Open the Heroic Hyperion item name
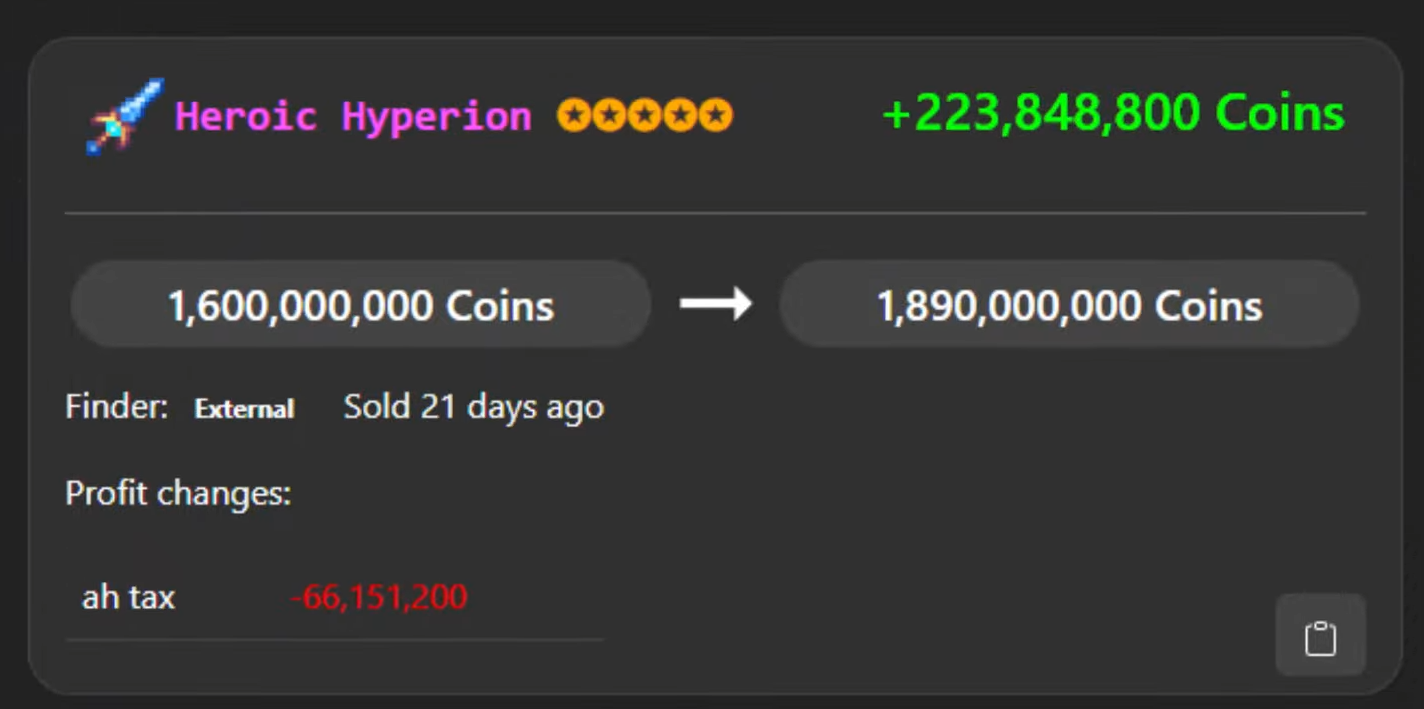1424x709 pixels. click(353, 117)
